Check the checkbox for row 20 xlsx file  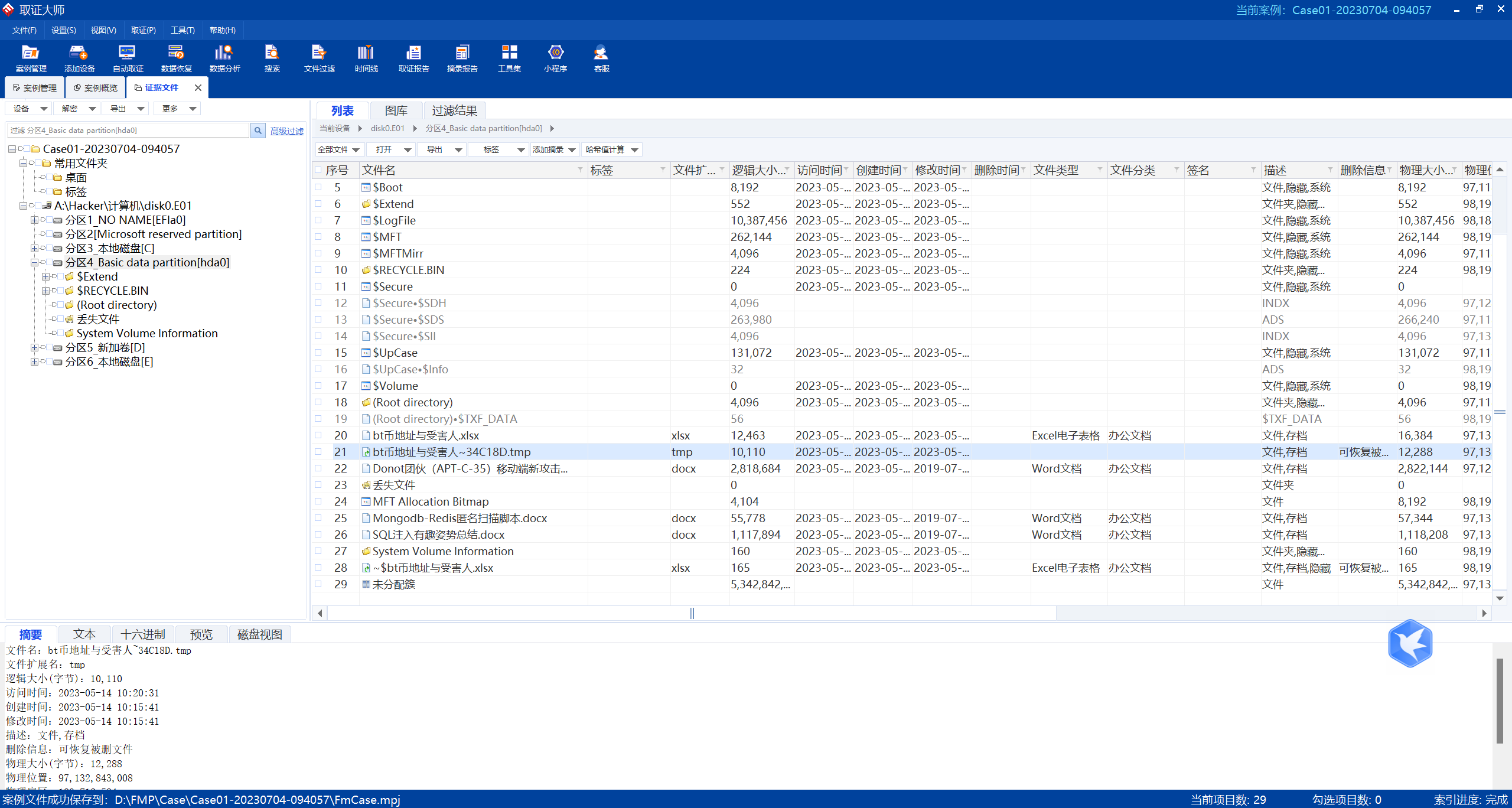click(x=318, y=435)
